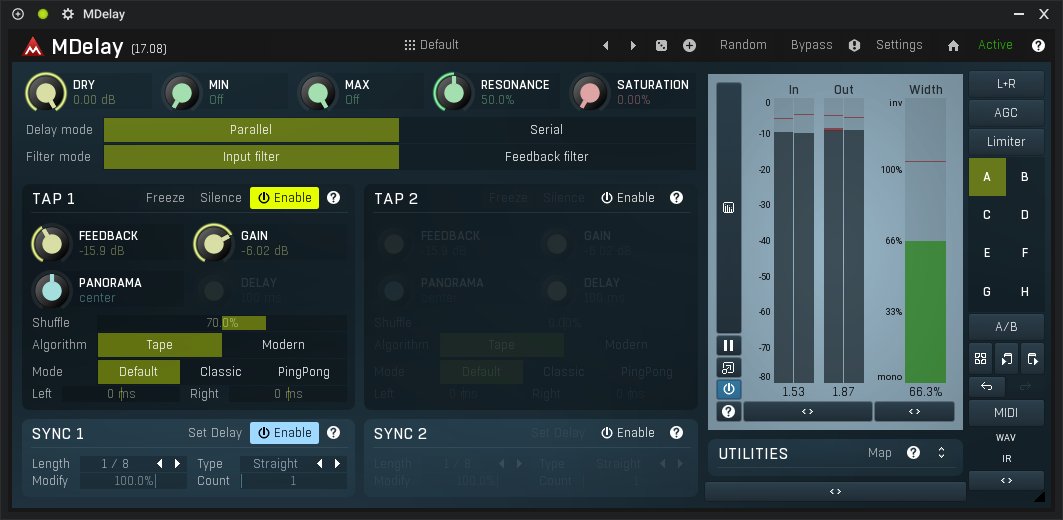Screen dimensions: 1063x520
Task: Open Sync 1 help icon
Action: (334, 433)
